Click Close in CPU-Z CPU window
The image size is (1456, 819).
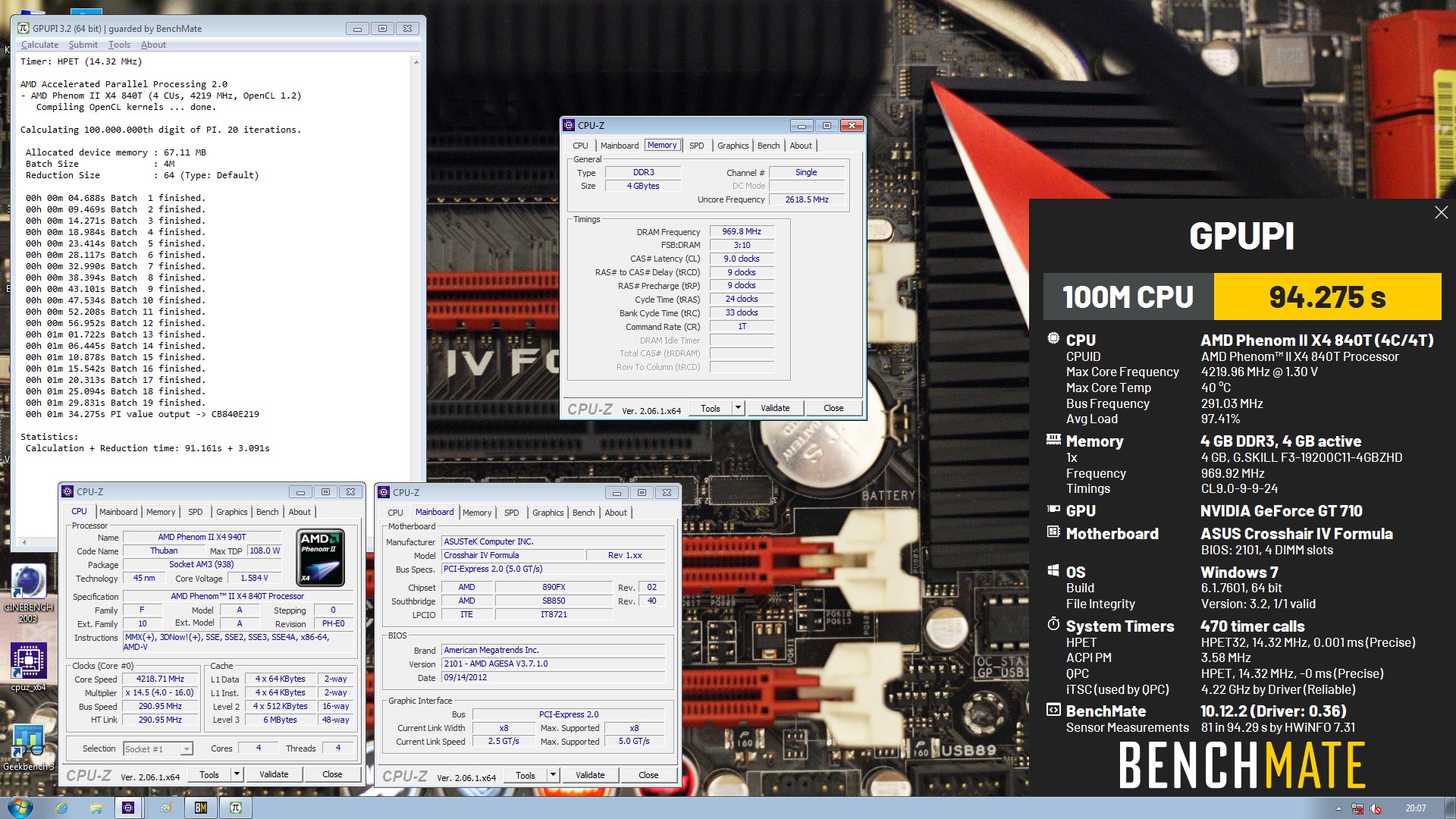point(332,774)
